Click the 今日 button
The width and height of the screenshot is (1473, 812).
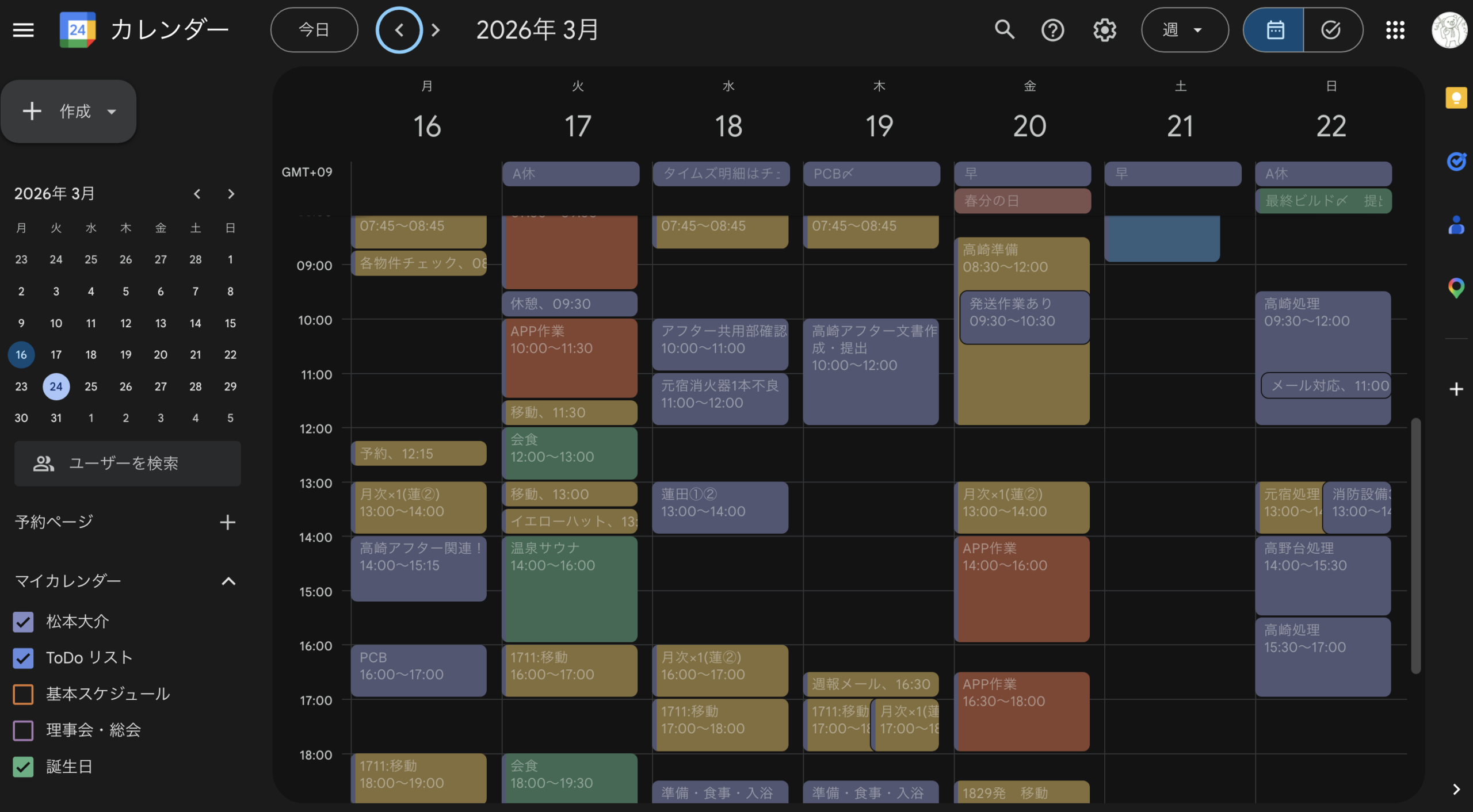pyautogui.click(x=314, y=30)
